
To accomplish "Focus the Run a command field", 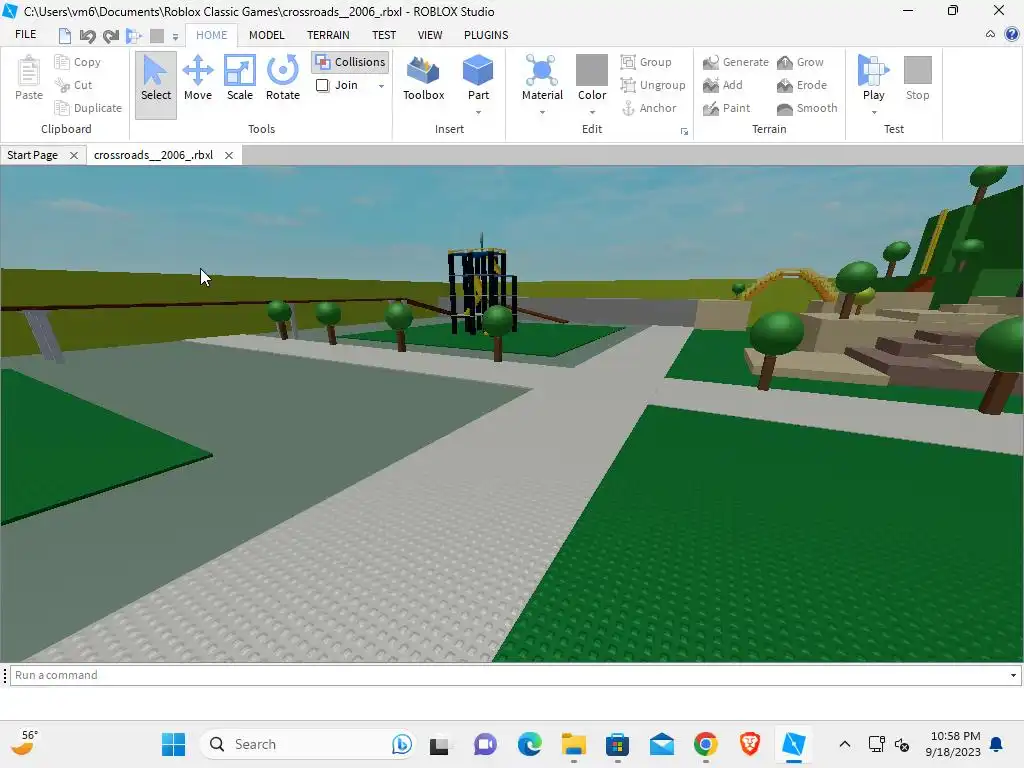I will pyautogui.click(x=516, y=675).
